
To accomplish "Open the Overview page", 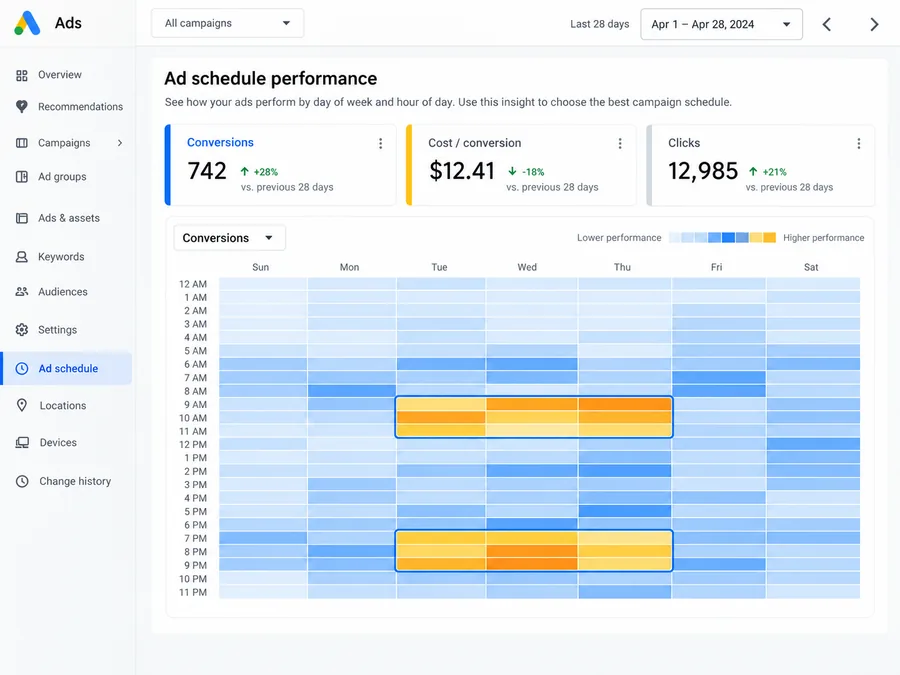I will [60, 75].
